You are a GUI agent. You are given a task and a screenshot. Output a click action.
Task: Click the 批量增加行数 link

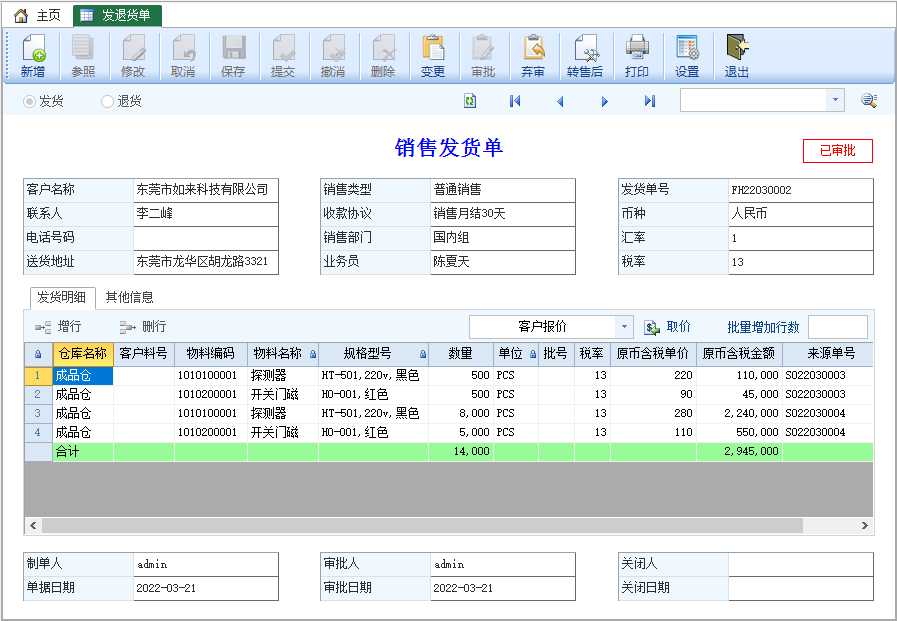[763, 327]
